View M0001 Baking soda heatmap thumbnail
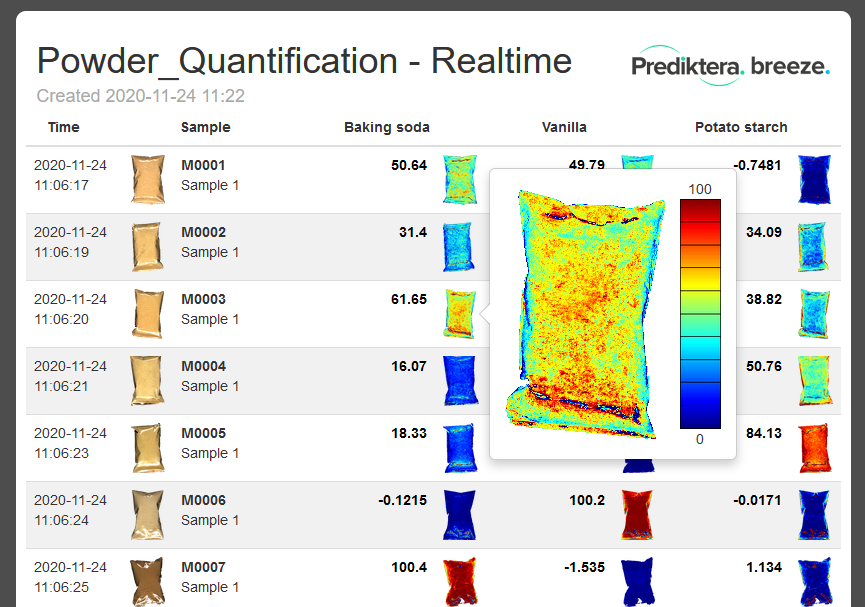 click(461, 180)
